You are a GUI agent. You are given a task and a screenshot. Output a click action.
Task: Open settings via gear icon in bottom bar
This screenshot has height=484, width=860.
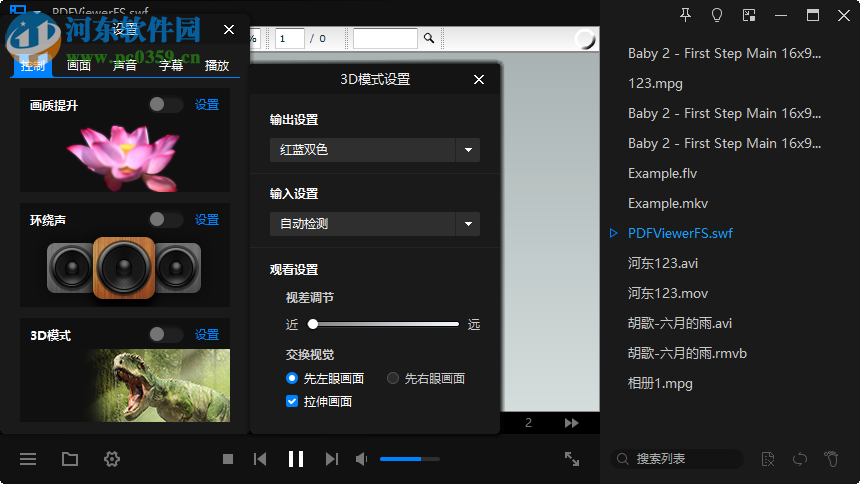click(x=112, y=459)
